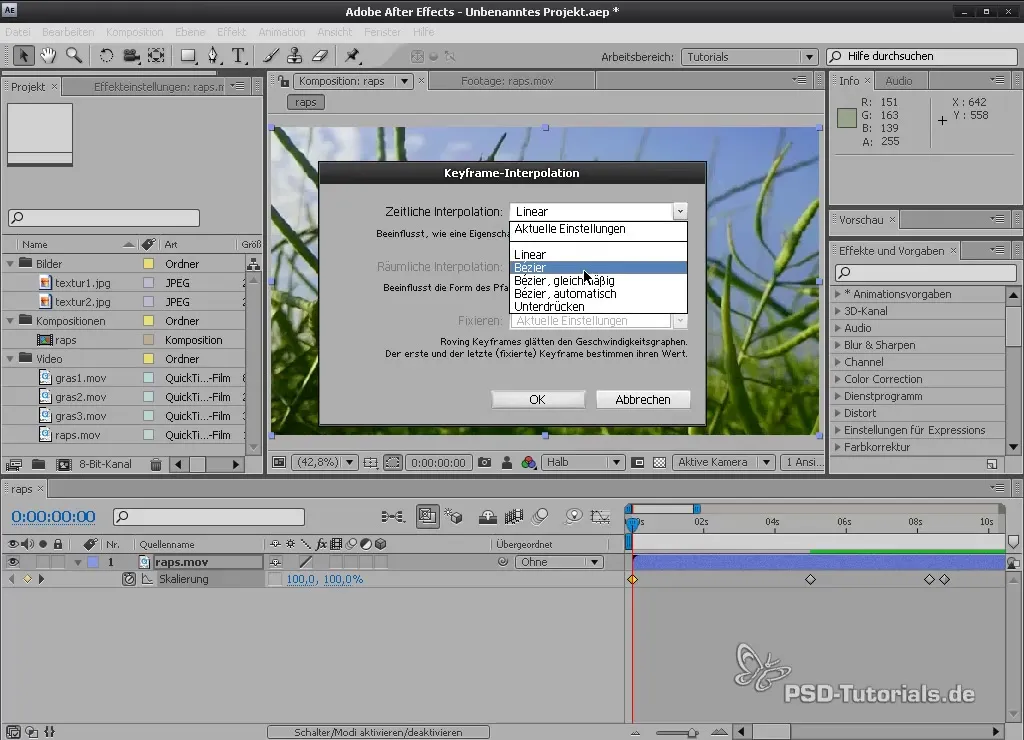
Task: Collapse the Kompositionen folder
Action: point(10,321)
